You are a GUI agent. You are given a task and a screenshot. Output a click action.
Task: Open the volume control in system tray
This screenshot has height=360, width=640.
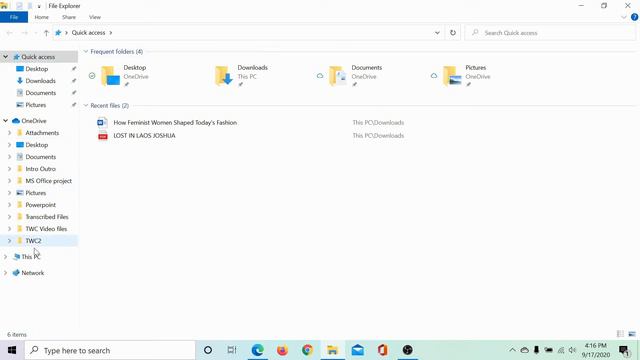(x=572, y=350)
